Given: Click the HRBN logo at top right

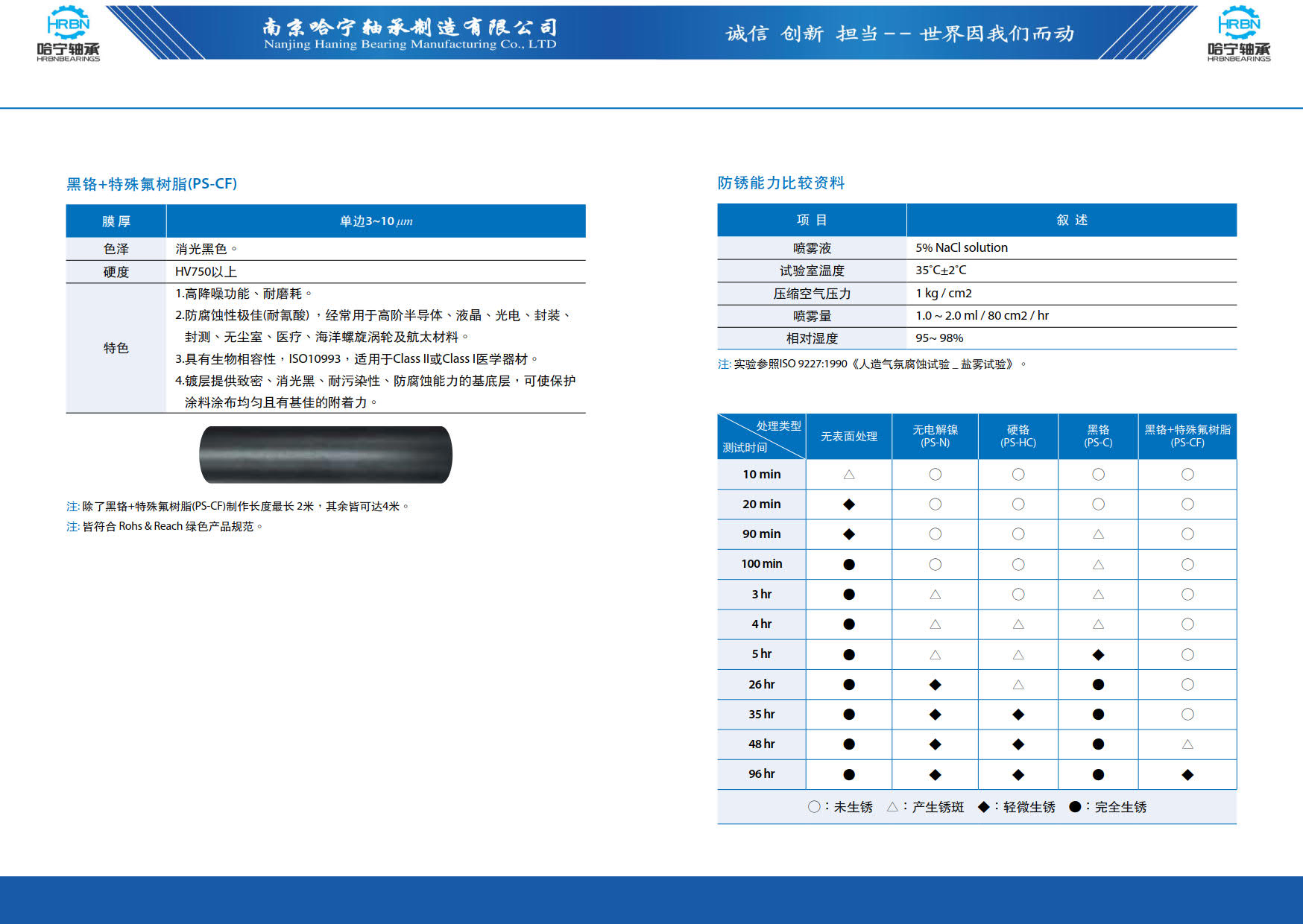Looking at the screenshot, I should click(1239, 34).
